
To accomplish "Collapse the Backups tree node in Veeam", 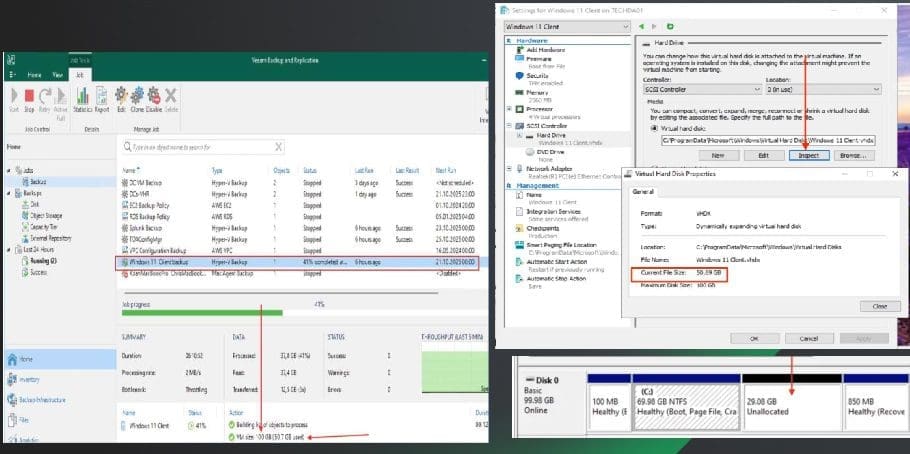I will pyautogui.click(x=9, y=193).
